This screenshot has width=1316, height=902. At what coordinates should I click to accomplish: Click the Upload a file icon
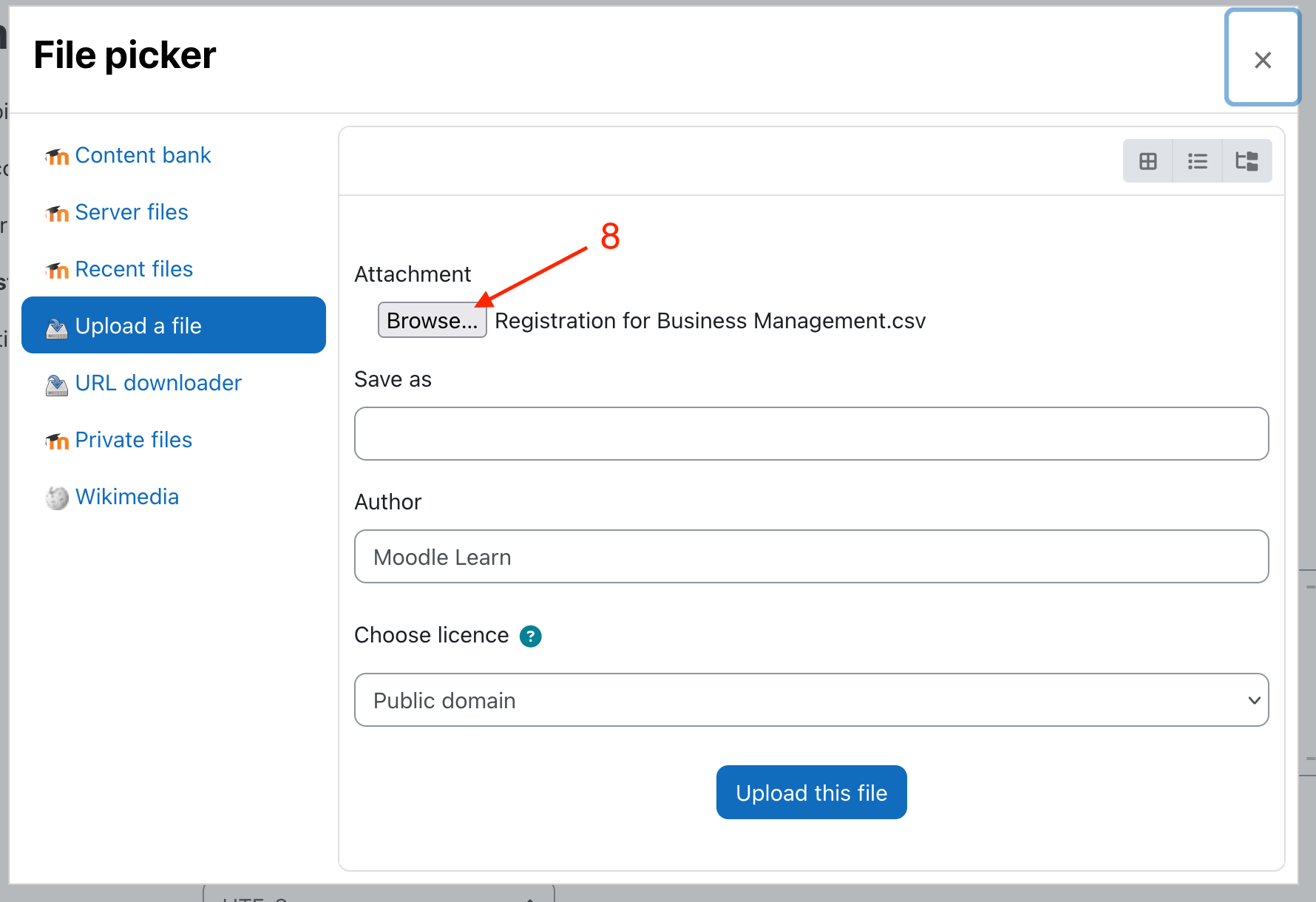tap(57, 327)
